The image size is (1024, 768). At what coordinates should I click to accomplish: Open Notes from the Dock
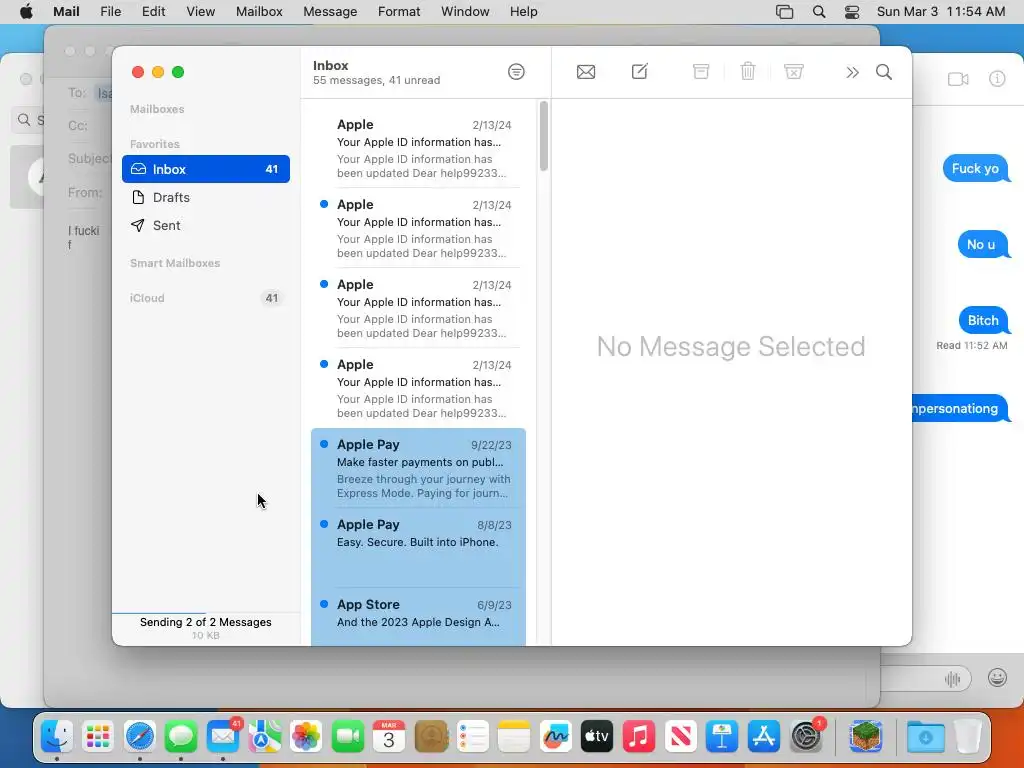(x=513, y=737)
